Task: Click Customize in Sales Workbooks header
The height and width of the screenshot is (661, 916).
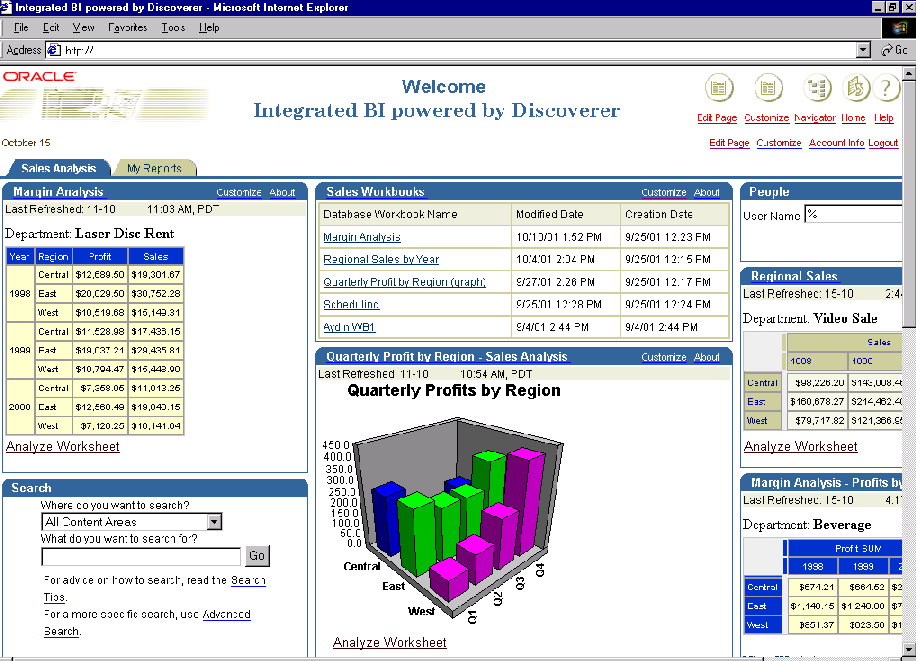Action: click(664, 192)
